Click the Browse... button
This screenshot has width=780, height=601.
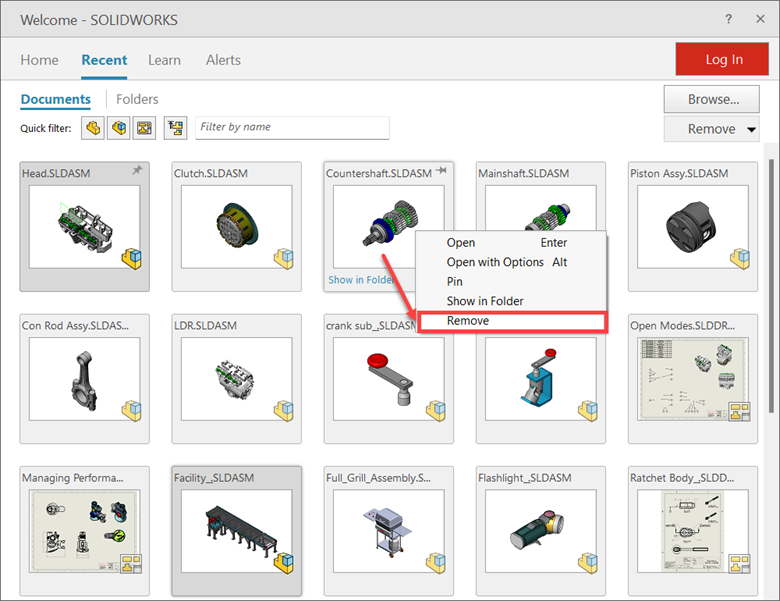(711, 99)
